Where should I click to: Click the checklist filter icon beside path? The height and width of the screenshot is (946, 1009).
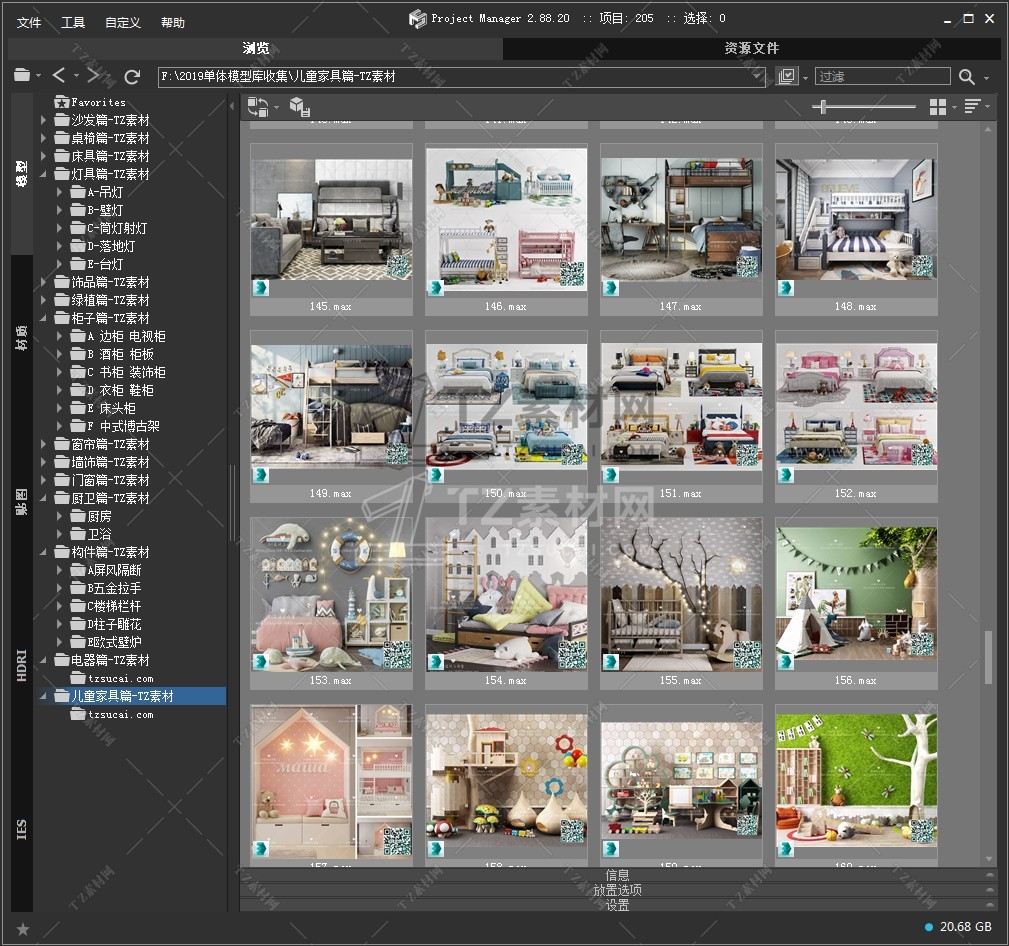pyautogui.click(x=787, y=77)
